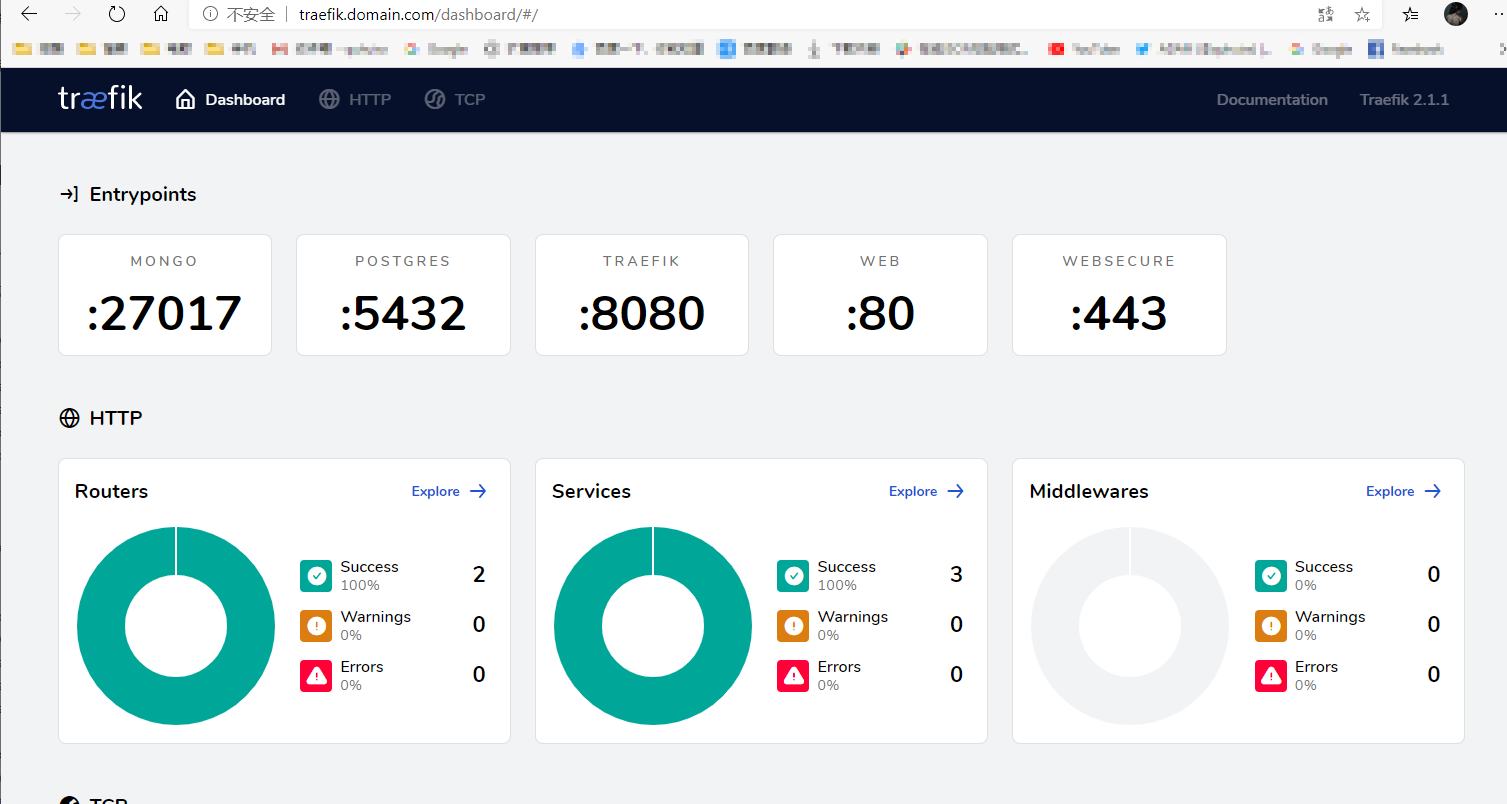Click the browser forward arrow
The width and height of the screenshot is (1507, 804).
(x=73, y=14)
